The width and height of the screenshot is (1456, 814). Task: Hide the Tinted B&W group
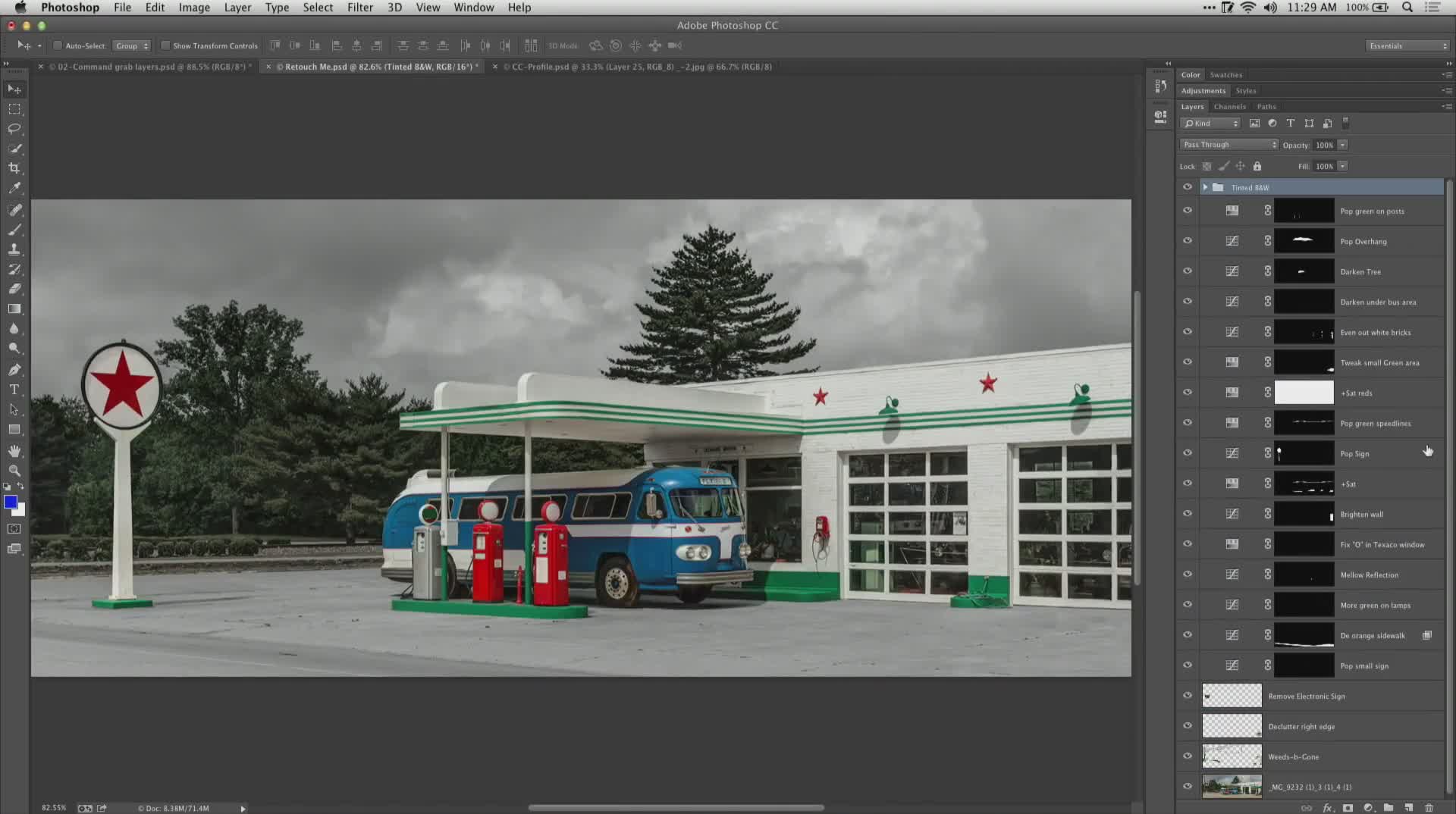[x=1188, y=187]
